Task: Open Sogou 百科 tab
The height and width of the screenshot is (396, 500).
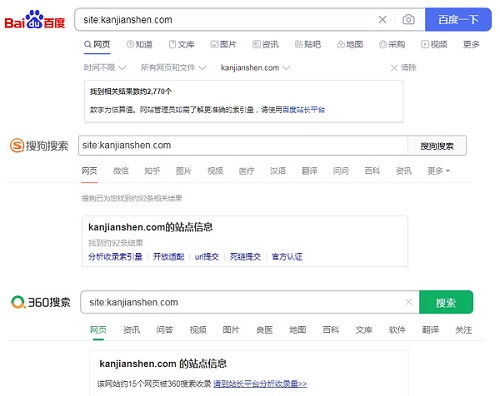Action: pyautogui.click(x=372, y=171)
